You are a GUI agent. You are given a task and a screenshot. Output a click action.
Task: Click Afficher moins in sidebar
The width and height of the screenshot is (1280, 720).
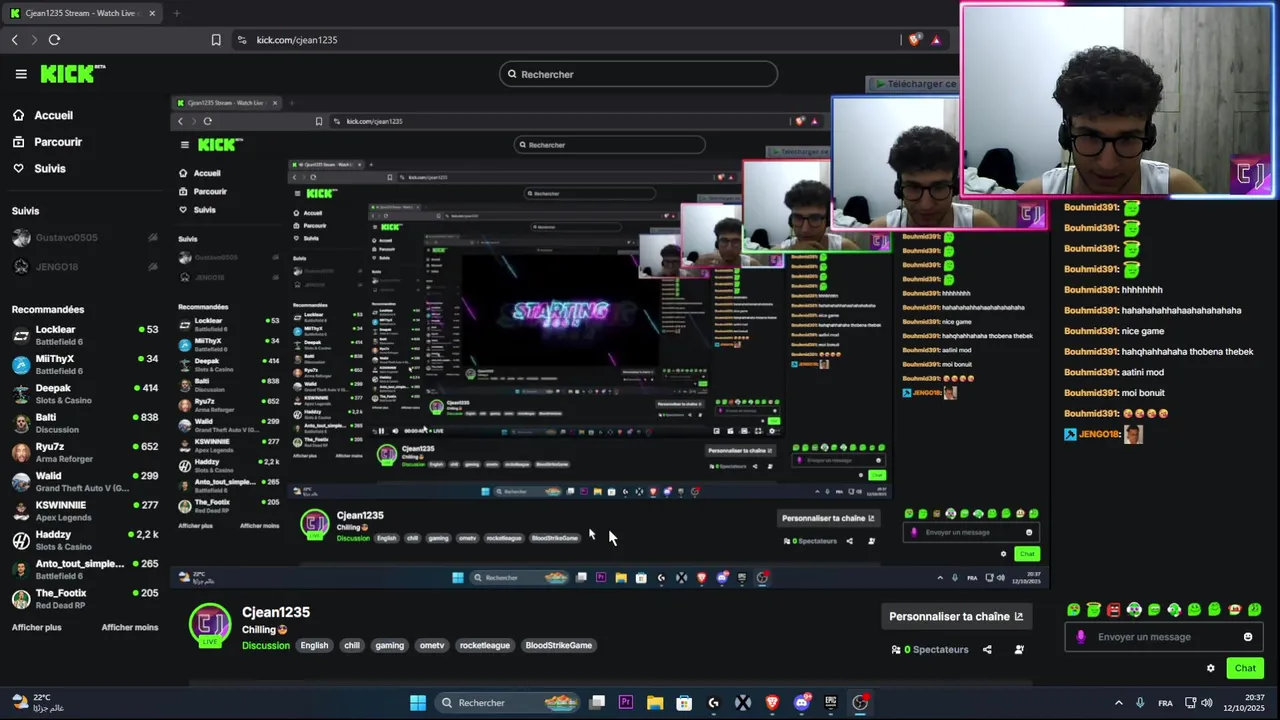click(130, 627)
